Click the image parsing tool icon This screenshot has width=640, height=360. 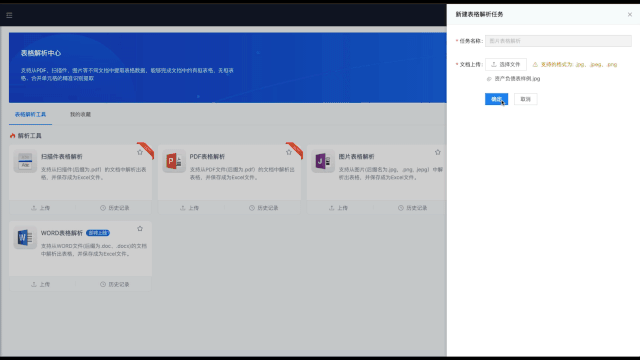tap(323, 161)
